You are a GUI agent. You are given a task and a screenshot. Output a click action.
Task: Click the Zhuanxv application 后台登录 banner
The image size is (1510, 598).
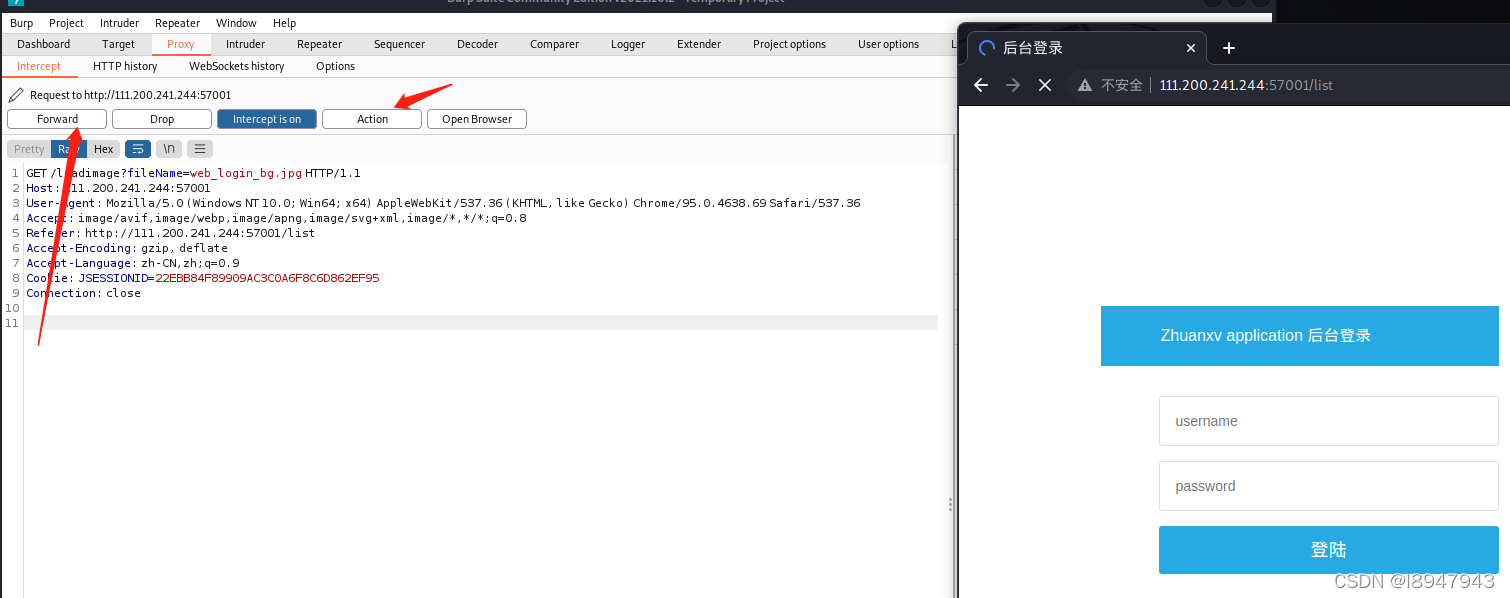click(x=1300, y=336)
